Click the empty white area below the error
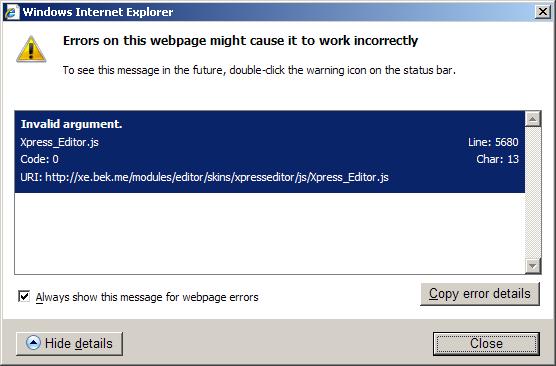This screenshot has width=556, height=366. click(x=269, y=233)
